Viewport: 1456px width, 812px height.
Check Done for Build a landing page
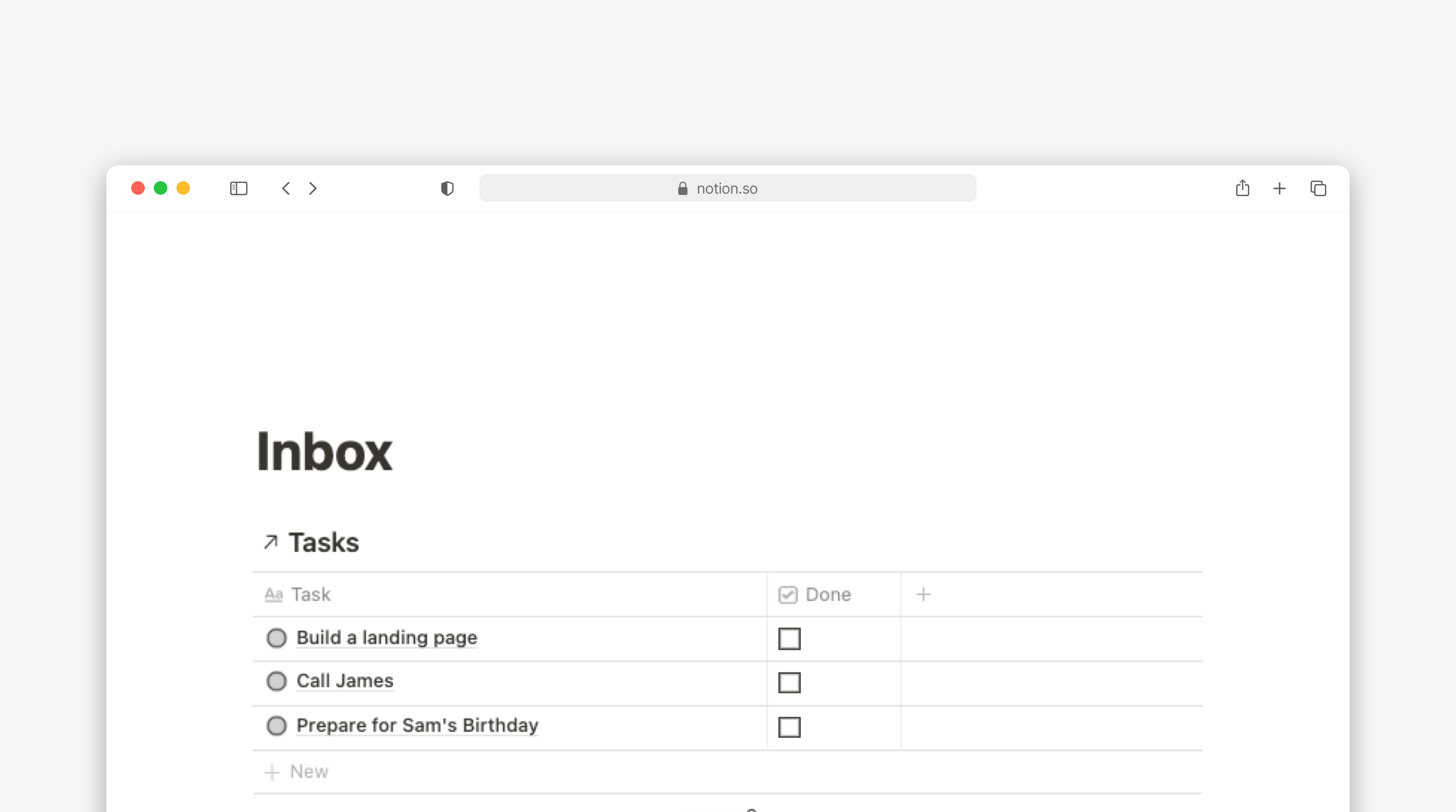pos(789,638)
